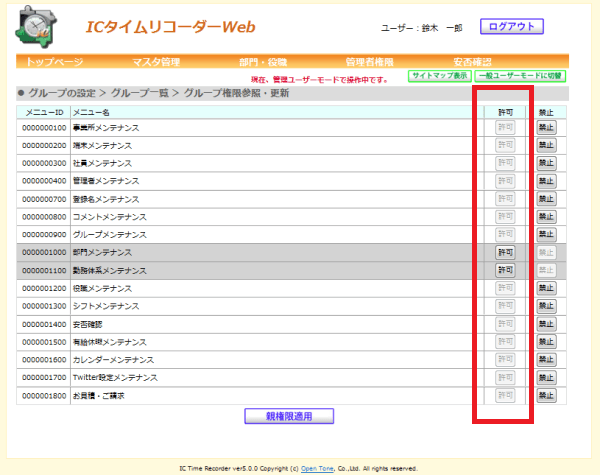Click 禁止 for 安否確認 row
The image size is (600, 475).
546,324
